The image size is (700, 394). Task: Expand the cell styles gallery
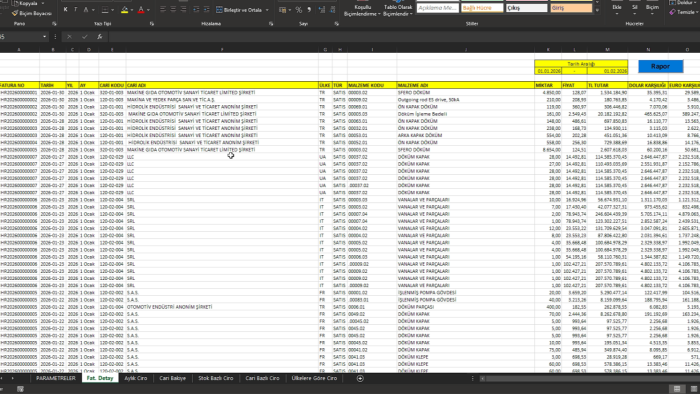pos(597,10)
